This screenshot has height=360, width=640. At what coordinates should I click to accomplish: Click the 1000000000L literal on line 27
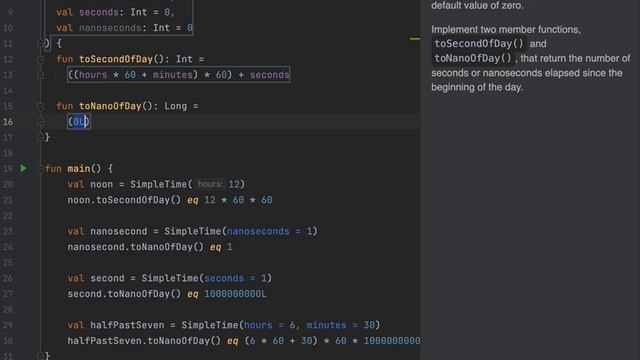pyautogui.click(x=236, y=294)
